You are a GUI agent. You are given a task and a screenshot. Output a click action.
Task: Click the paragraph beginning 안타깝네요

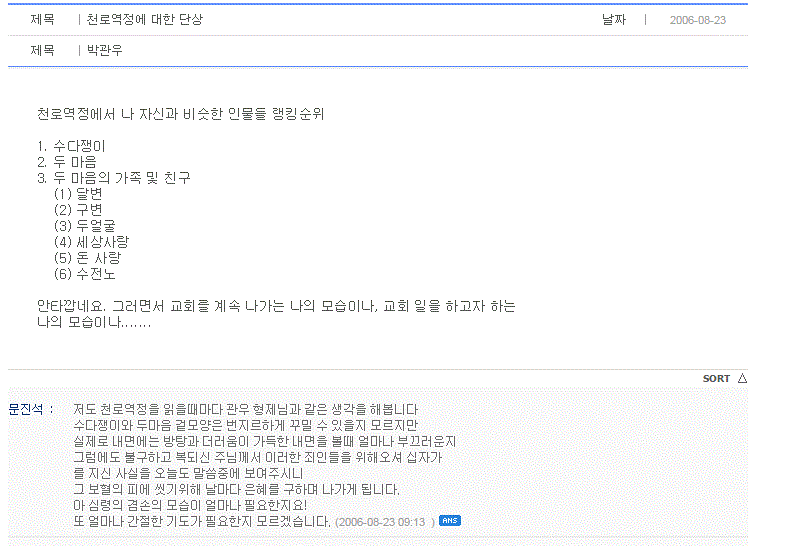click(x=276, y=314)
